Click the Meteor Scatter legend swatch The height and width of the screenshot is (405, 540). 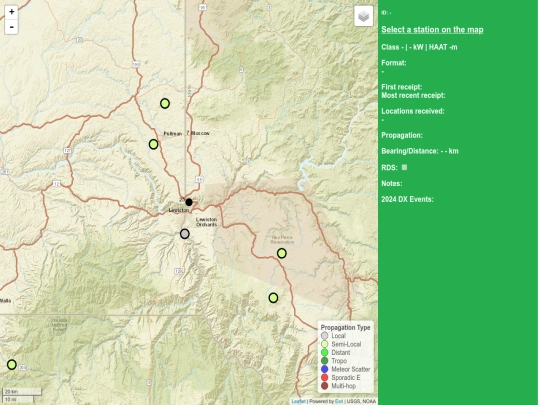324,369
